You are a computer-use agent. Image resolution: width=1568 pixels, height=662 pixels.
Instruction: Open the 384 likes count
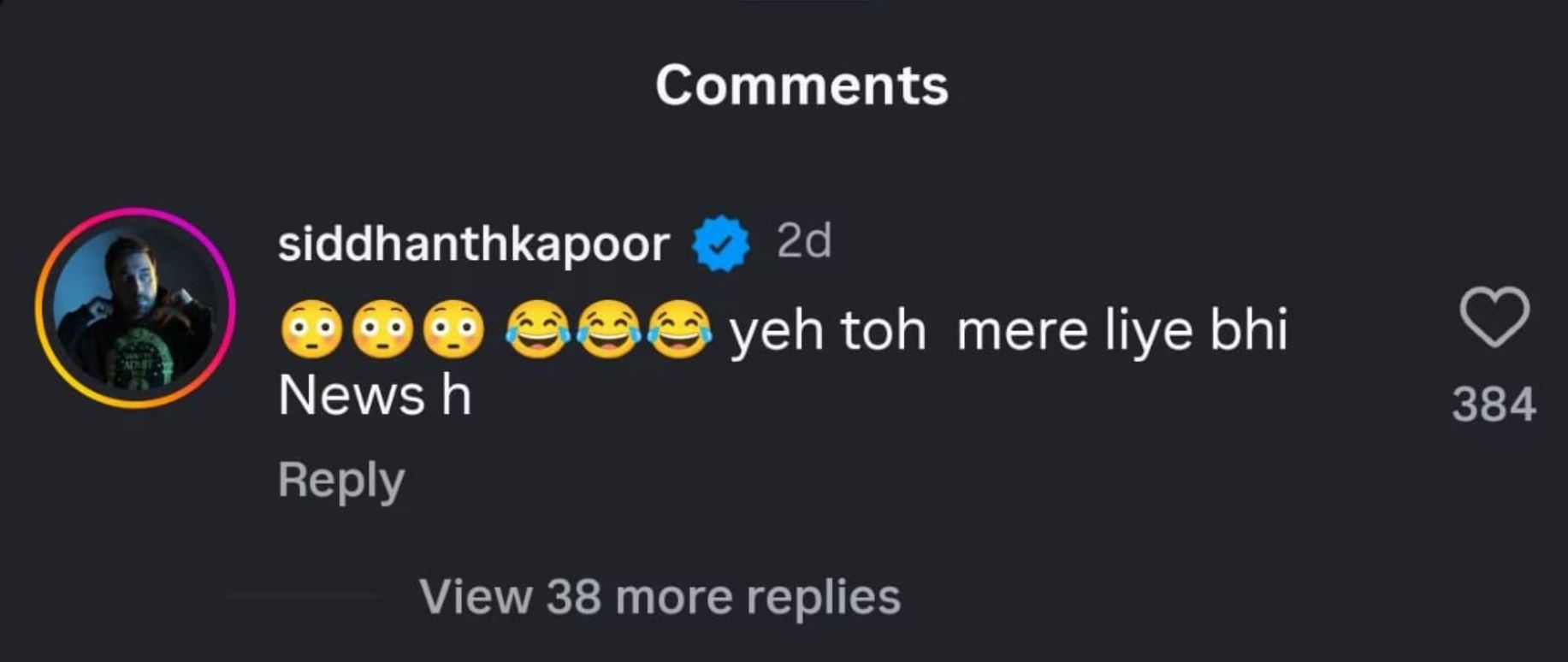(1494, 405)
